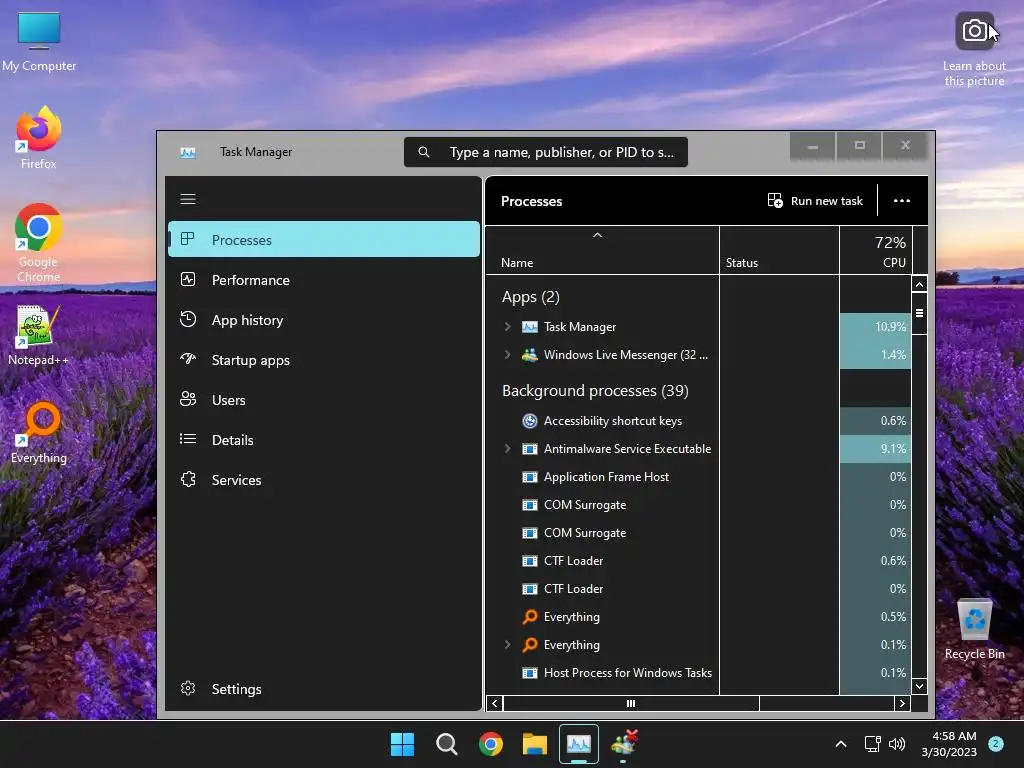Viewport: 1024px width, 768px height.
Task: Open the Windows Start menu
Action: pyautogui.click(x=402, y=744)
